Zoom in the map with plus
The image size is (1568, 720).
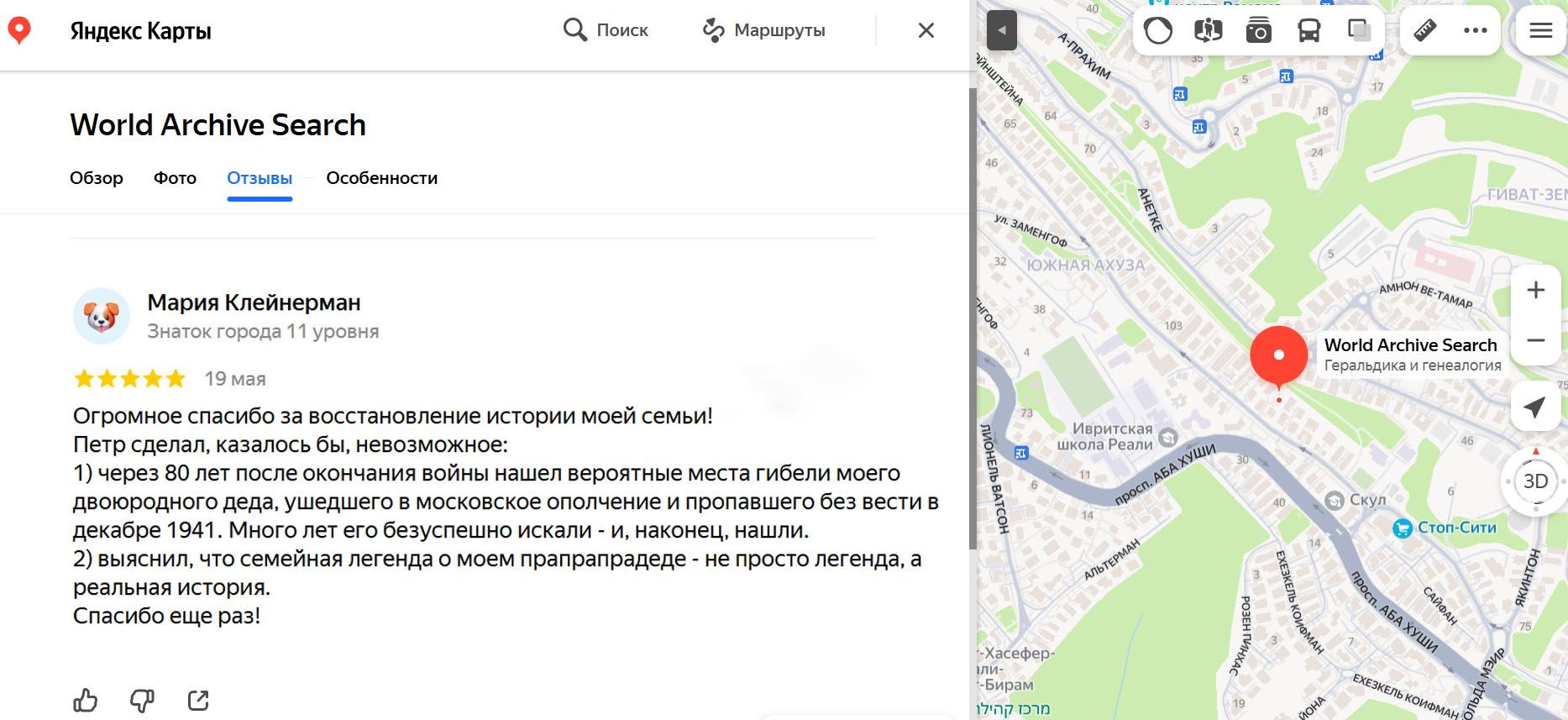click(1535, 291)
